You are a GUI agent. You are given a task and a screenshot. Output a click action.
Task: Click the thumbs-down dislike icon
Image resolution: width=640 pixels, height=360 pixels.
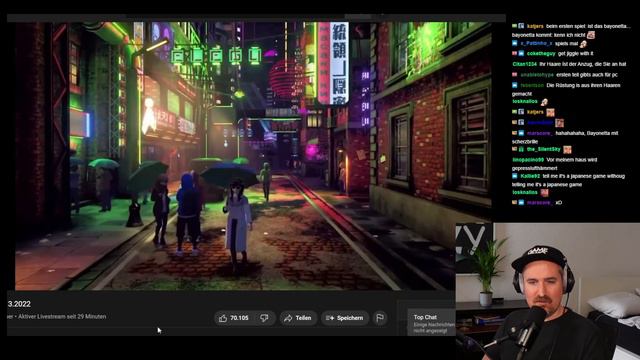pos(264,318)
